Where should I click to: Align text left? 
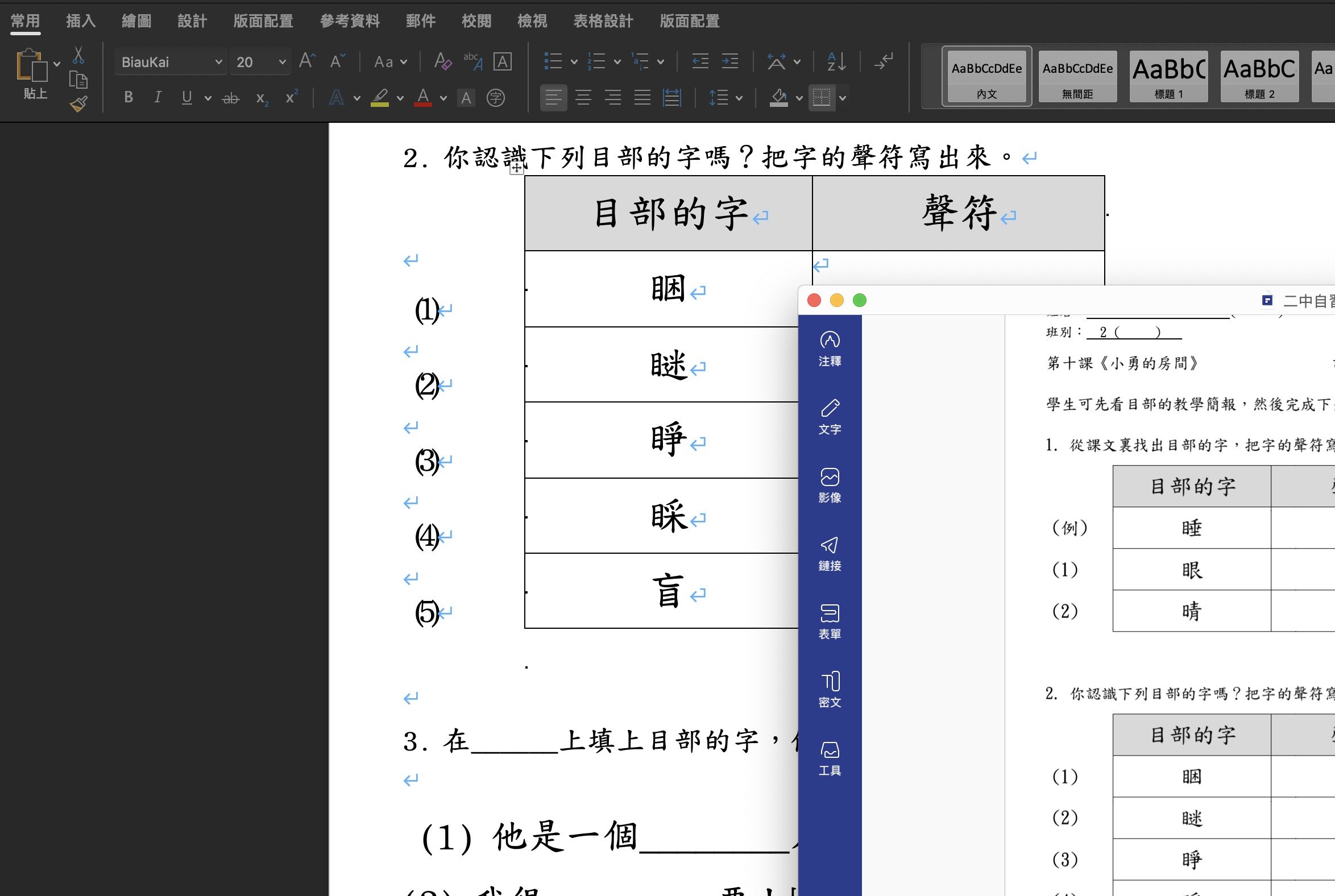point(553,98)
